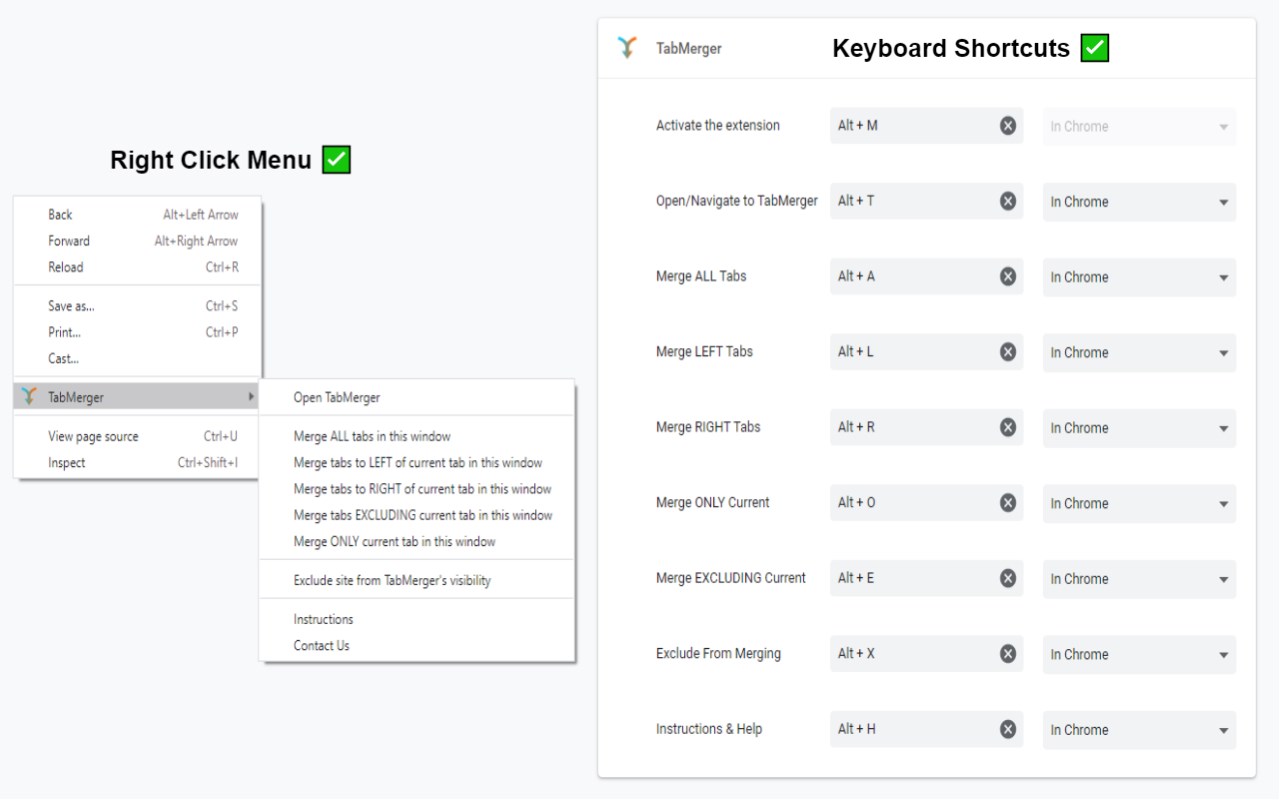
Task: Click the Merge ONLY Current shortcut field
Action: (912, 503)
